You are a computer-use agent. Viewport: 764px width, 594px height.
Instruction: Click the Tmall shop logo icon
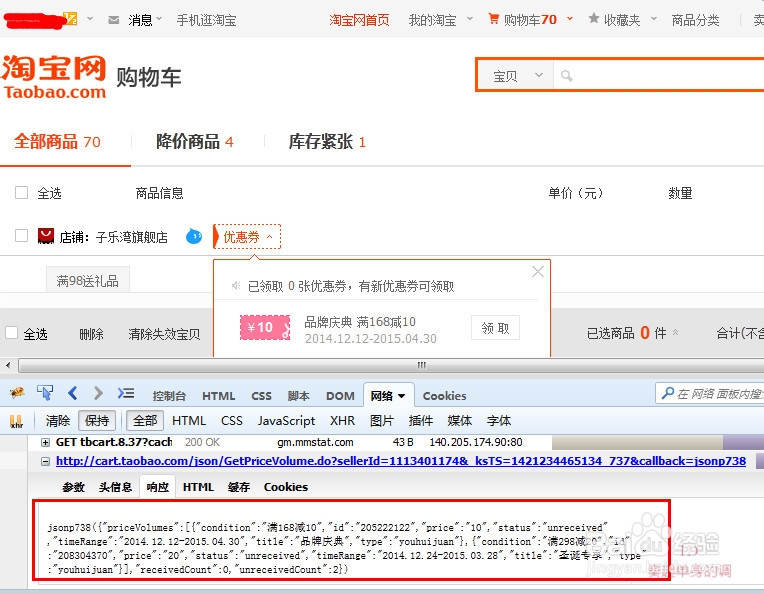tap(46, 236)
